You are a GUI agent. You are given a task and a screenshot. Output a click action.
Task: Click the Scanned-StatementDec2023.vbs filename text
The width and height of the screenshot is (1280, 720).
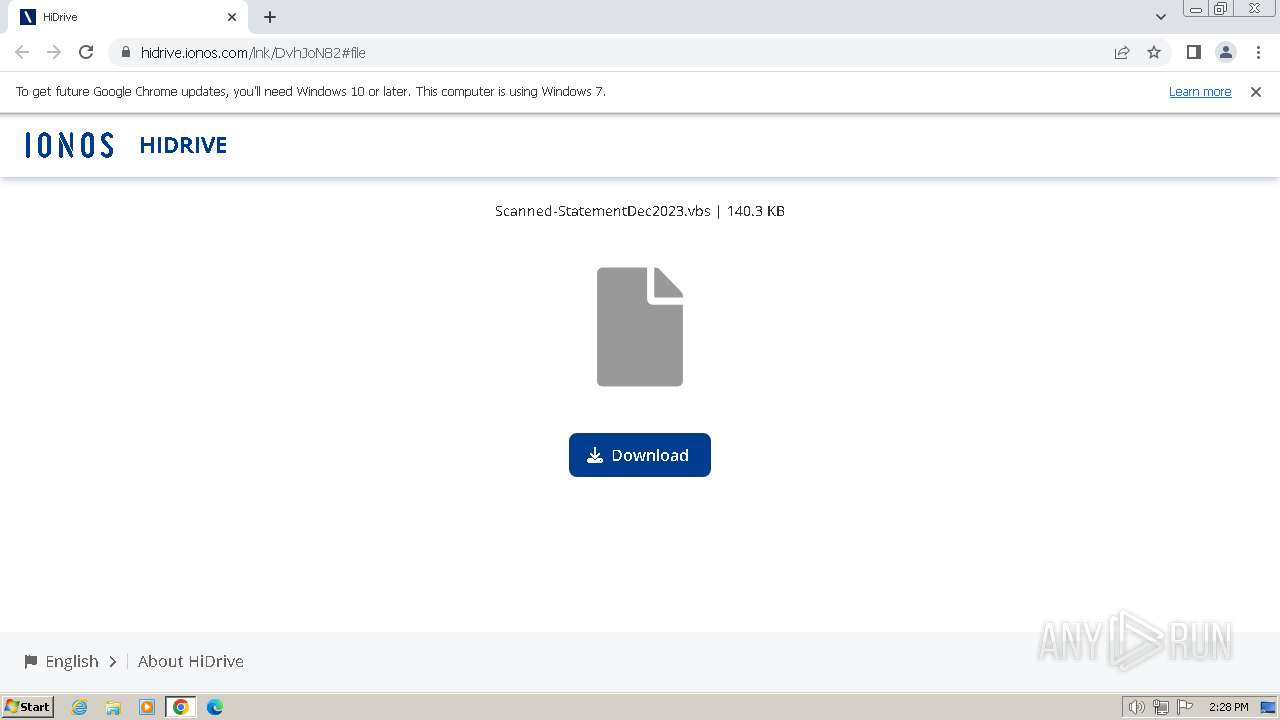(603, 211)
